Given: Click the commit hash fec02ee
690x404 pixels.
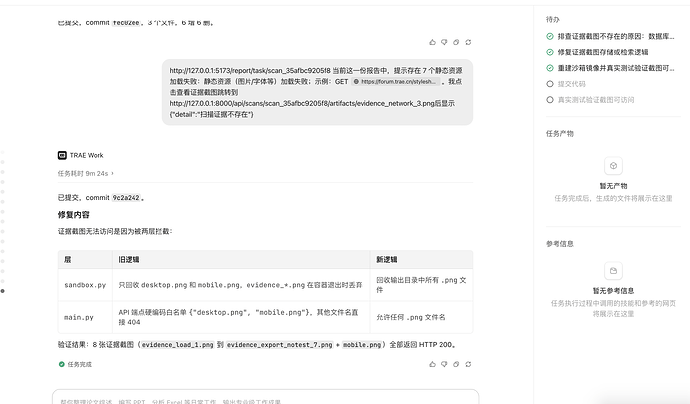Looking at the screenshot, I should pyautogui.click(x=126, y=22).
